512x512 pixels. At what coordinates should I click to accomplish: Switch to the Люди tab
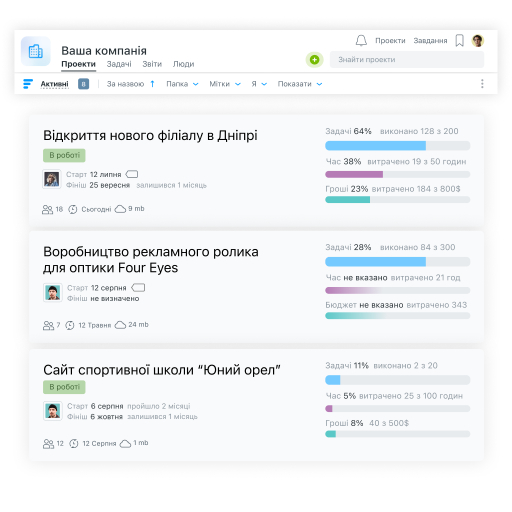click(183, 64)
